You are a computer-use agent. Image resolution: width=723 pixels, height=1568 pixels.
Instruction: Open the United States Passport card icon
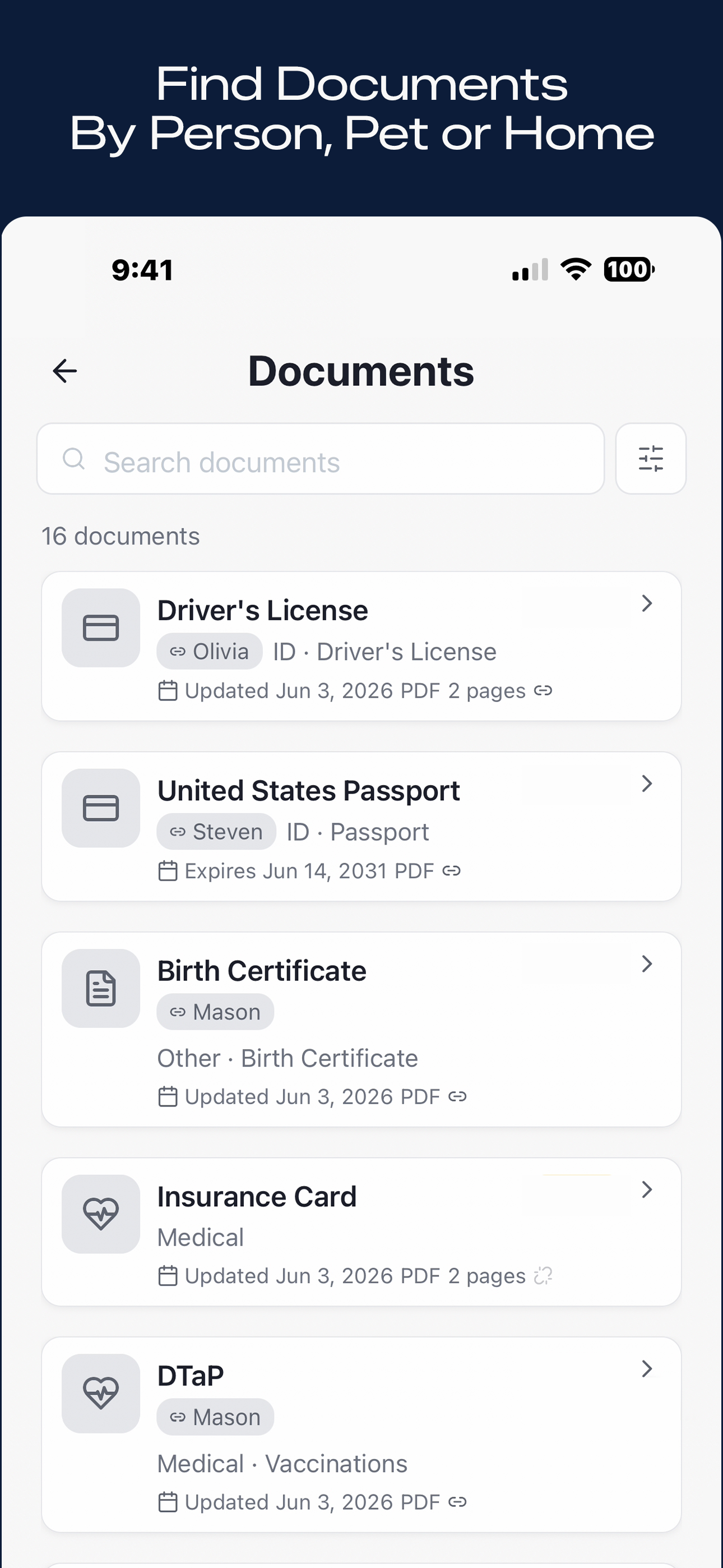tap(101, 808)
